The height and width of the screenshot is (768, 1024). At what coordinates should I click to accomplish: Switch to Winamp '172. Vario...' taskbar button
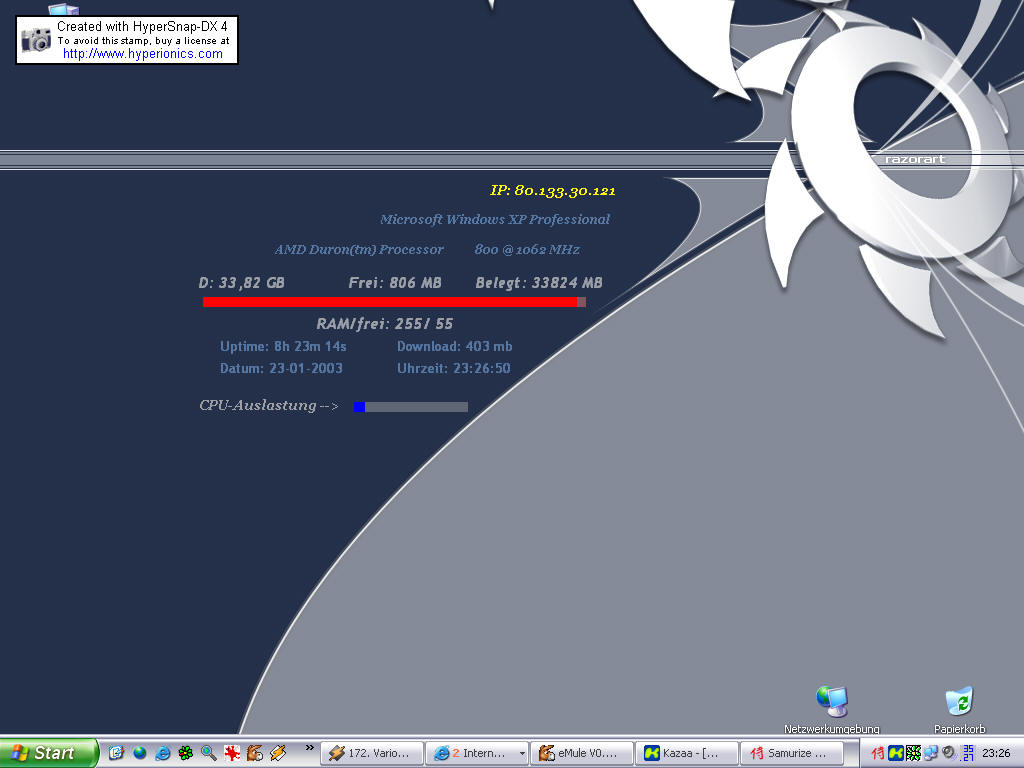(371, 754)
